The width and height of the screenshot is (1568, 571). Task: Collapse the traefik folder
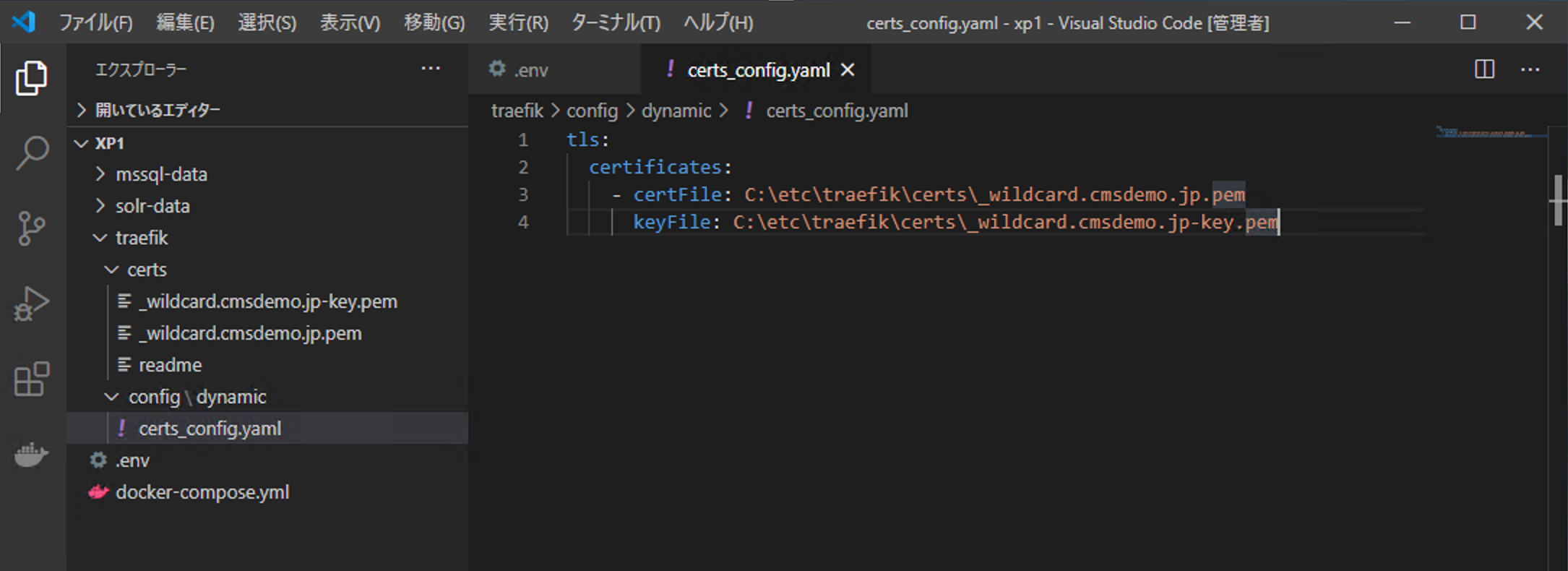pyautogui.click(x=100, y=238)
